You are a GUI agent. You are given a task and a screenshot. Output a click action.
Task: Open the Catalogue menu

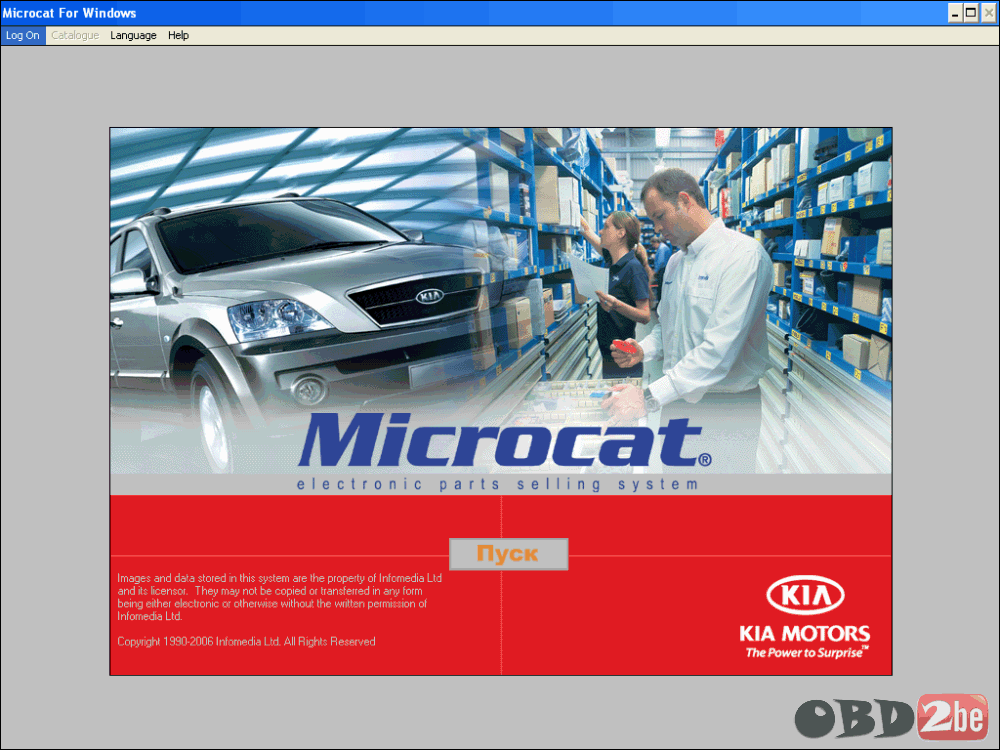[x=75, y=36]
